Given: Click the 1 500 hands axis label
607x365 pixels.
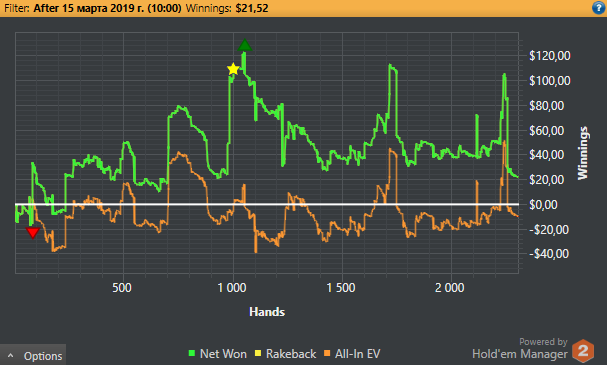Looking at the screenshot, I should [341, 288].
